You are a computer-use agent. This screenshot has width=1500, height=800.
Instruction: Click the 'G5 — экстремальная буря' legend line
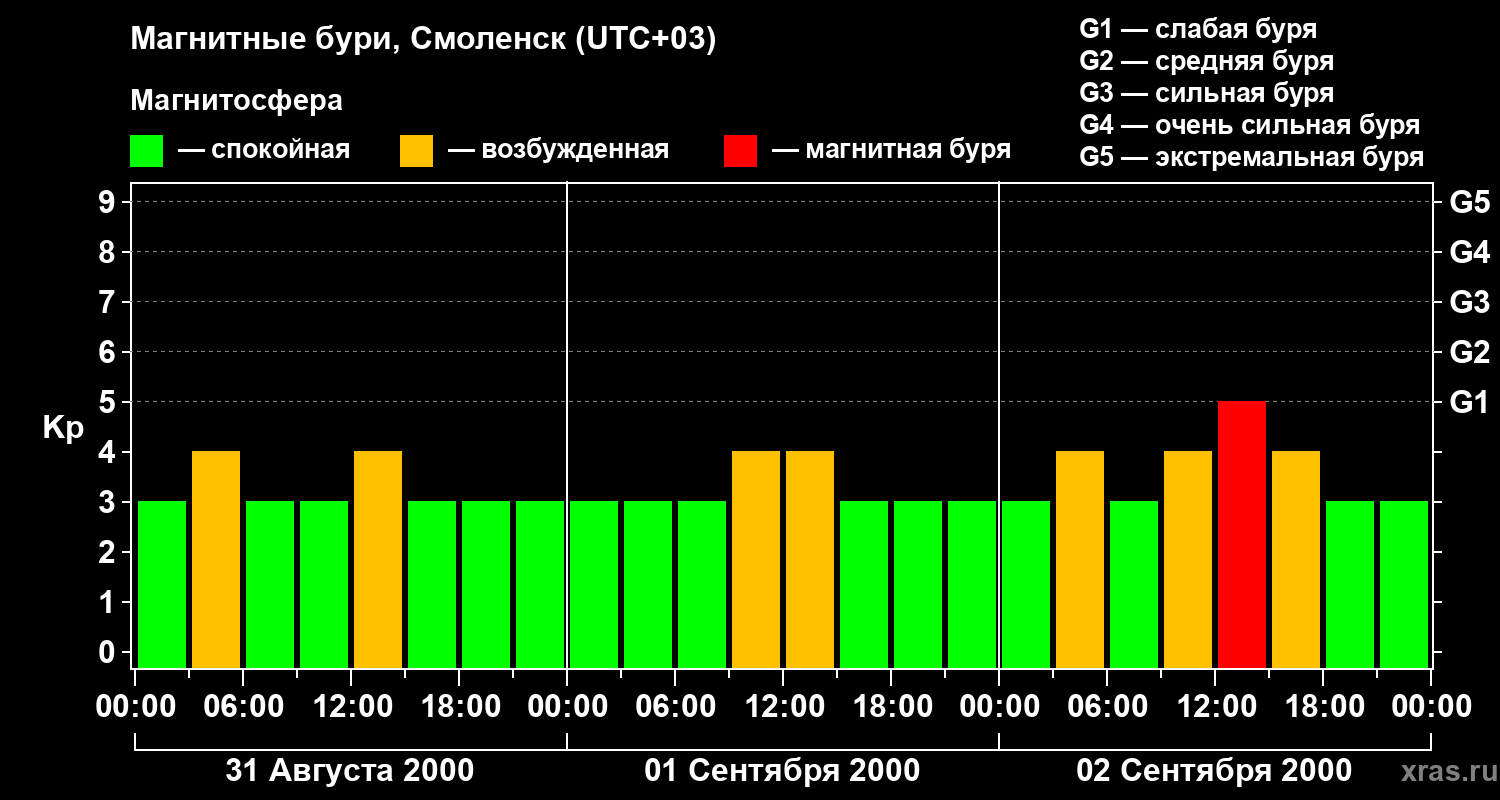[x=1251, y=157]
